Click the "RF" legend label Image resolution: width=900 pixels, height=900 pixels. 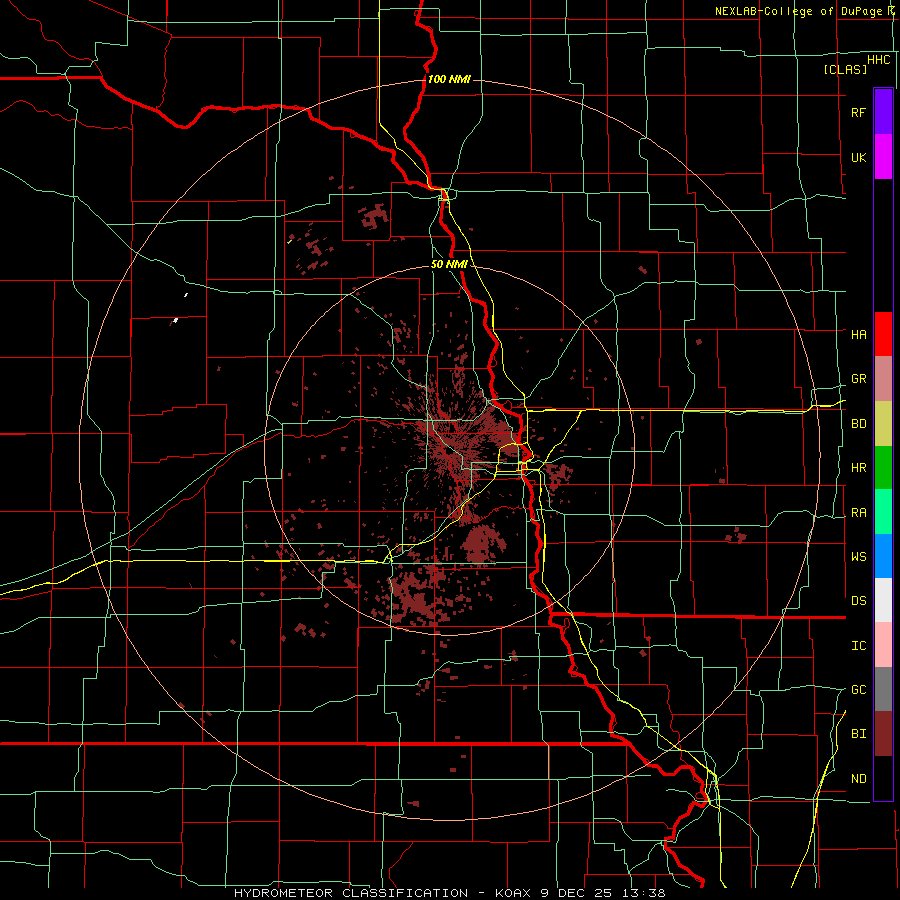click(x=858, y=112)
